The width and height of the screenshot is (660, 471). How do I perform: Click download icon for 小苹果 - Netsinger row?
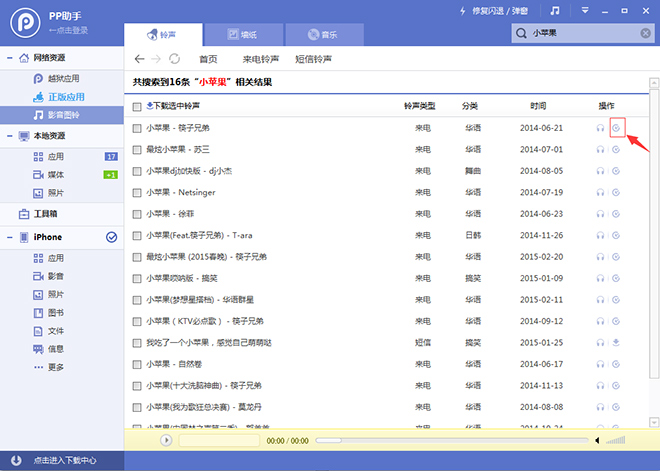coord(617,192)
